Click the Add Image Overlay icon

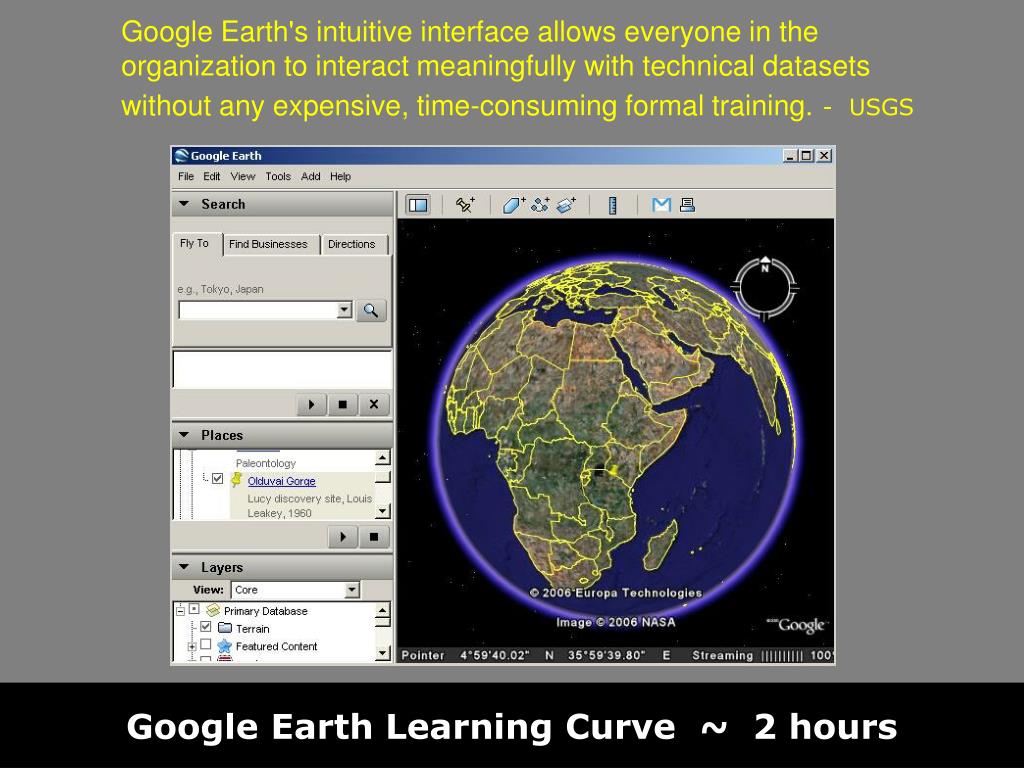click(x=566, y=205)
